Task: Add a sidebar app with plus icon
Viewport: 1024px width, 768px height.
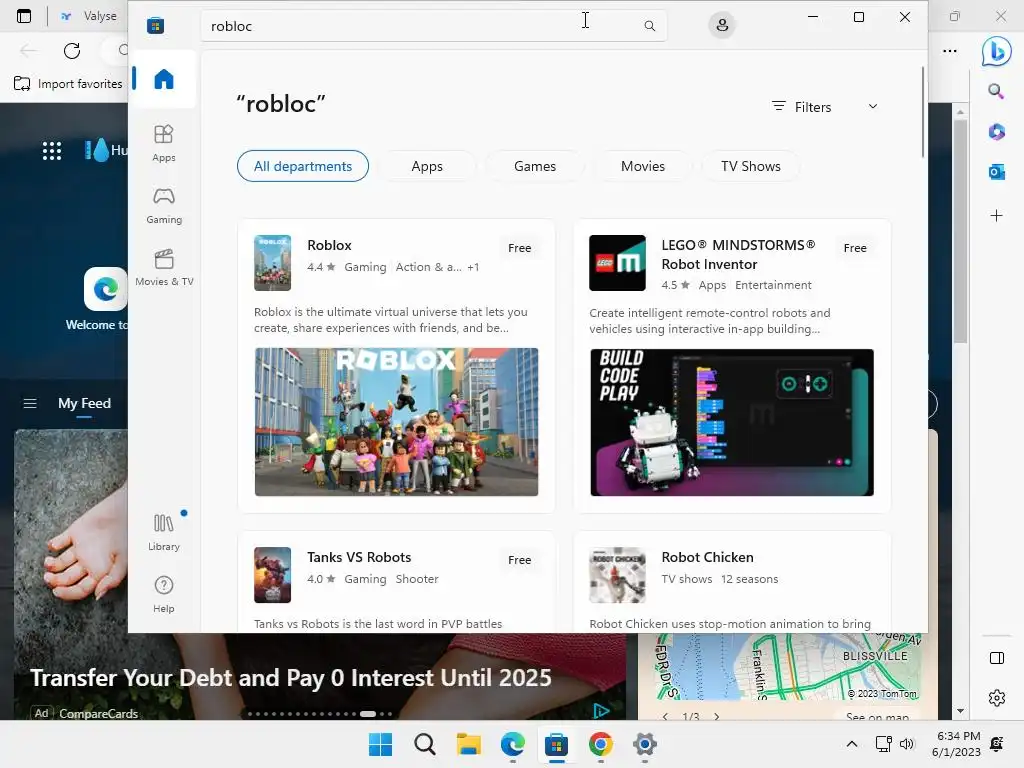Action: [996, 216]
